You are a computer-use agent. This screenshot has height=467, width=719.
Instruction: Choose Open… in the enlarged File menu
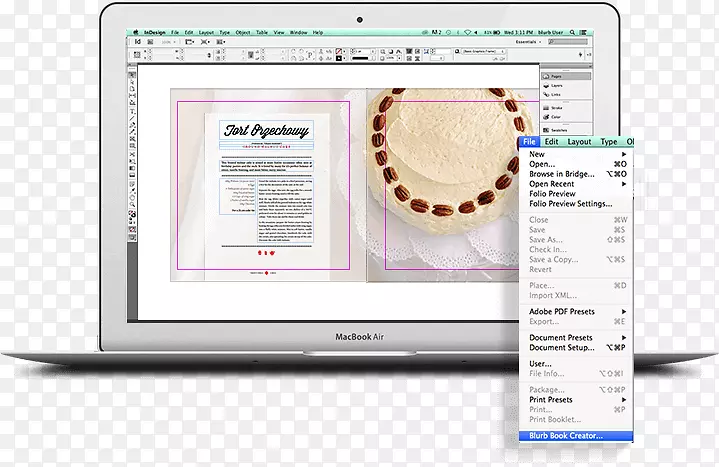pyautogui.click(x=576, y=164)
